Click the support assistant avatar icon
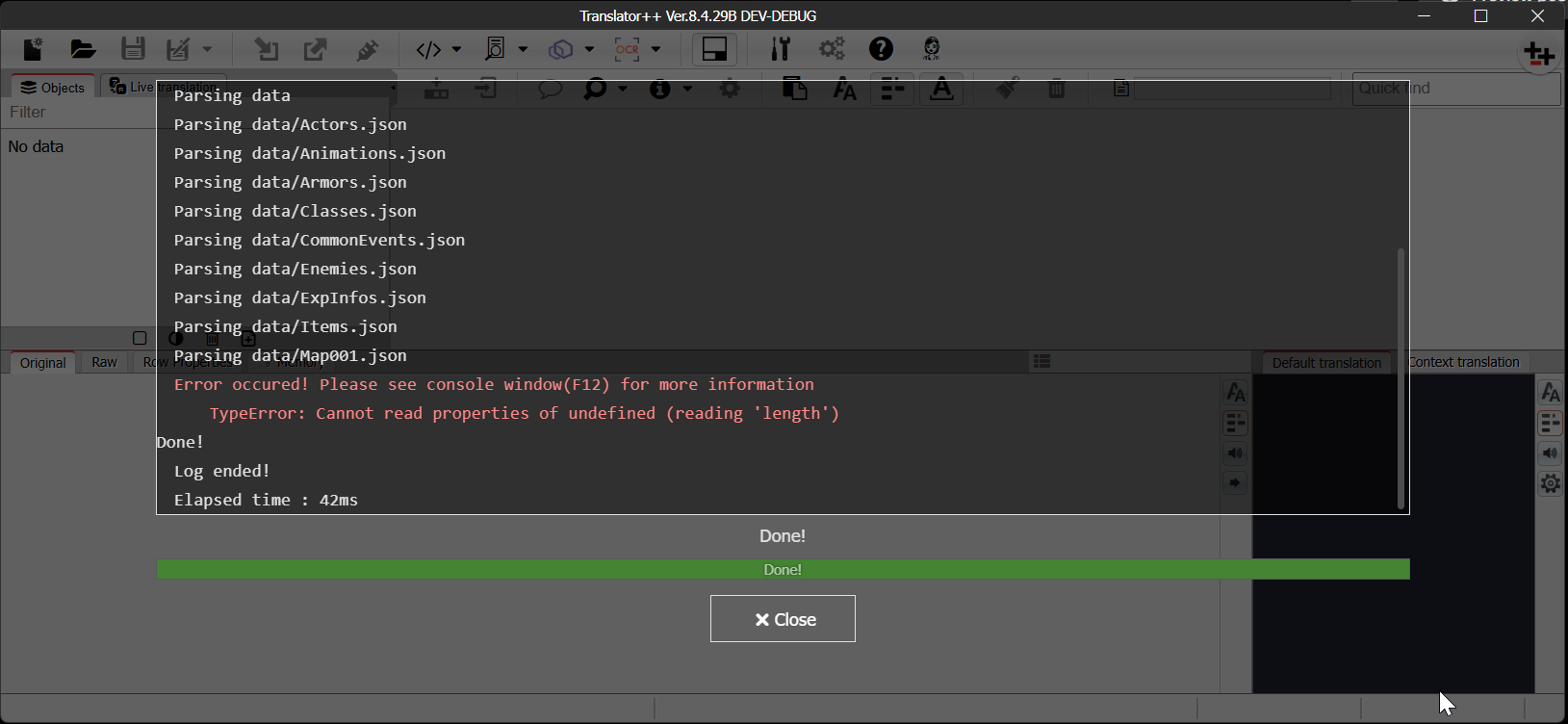Image resolution: width=1568 pixels, height=724 pixels. (931, 49)
